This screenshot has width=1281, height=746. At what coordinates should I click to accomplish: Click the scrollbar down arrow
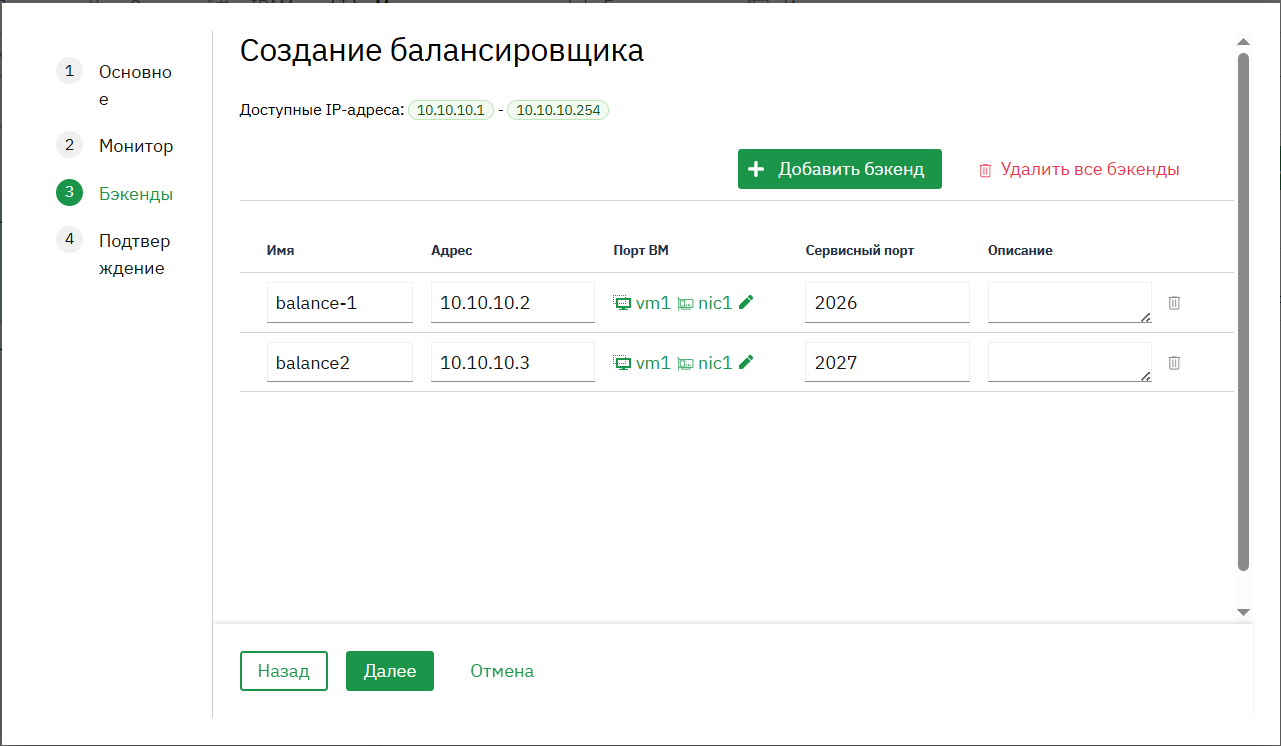point(1243,611)
